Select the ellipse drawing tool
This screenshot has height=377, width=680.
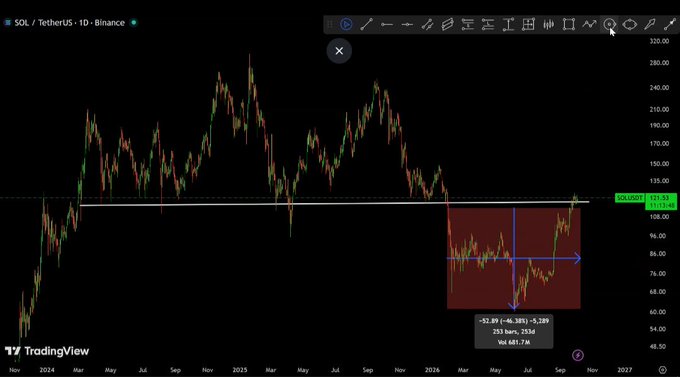click(x=630, y=25)
